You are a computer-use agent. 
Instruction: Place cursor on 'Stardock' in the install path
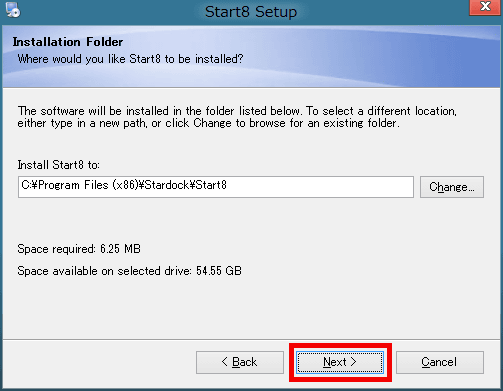pyautogui.click(x=167, y=185)
